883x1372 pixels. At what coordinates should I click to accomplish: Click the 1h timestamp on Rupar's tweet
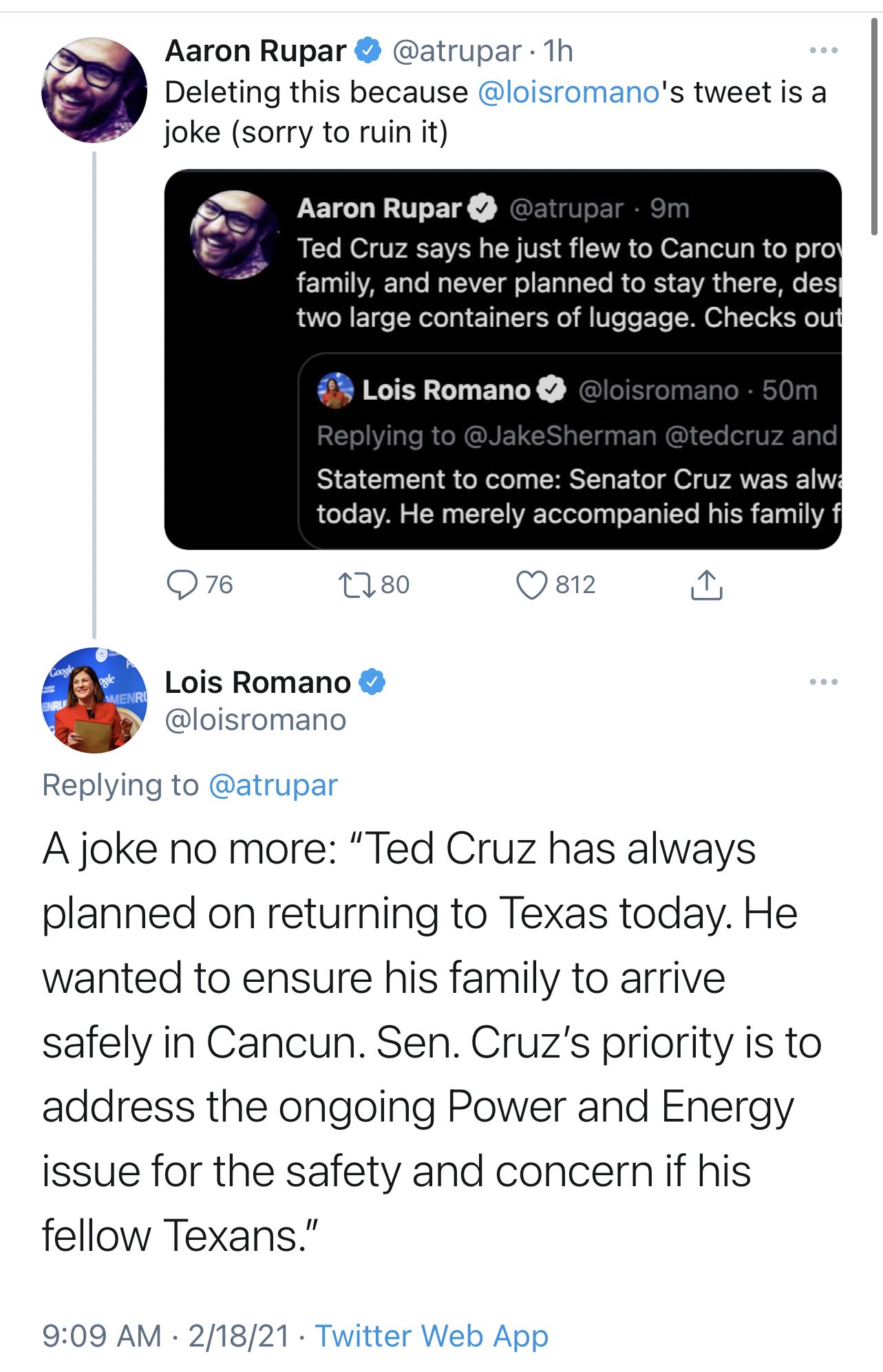(x=558, y=51)
